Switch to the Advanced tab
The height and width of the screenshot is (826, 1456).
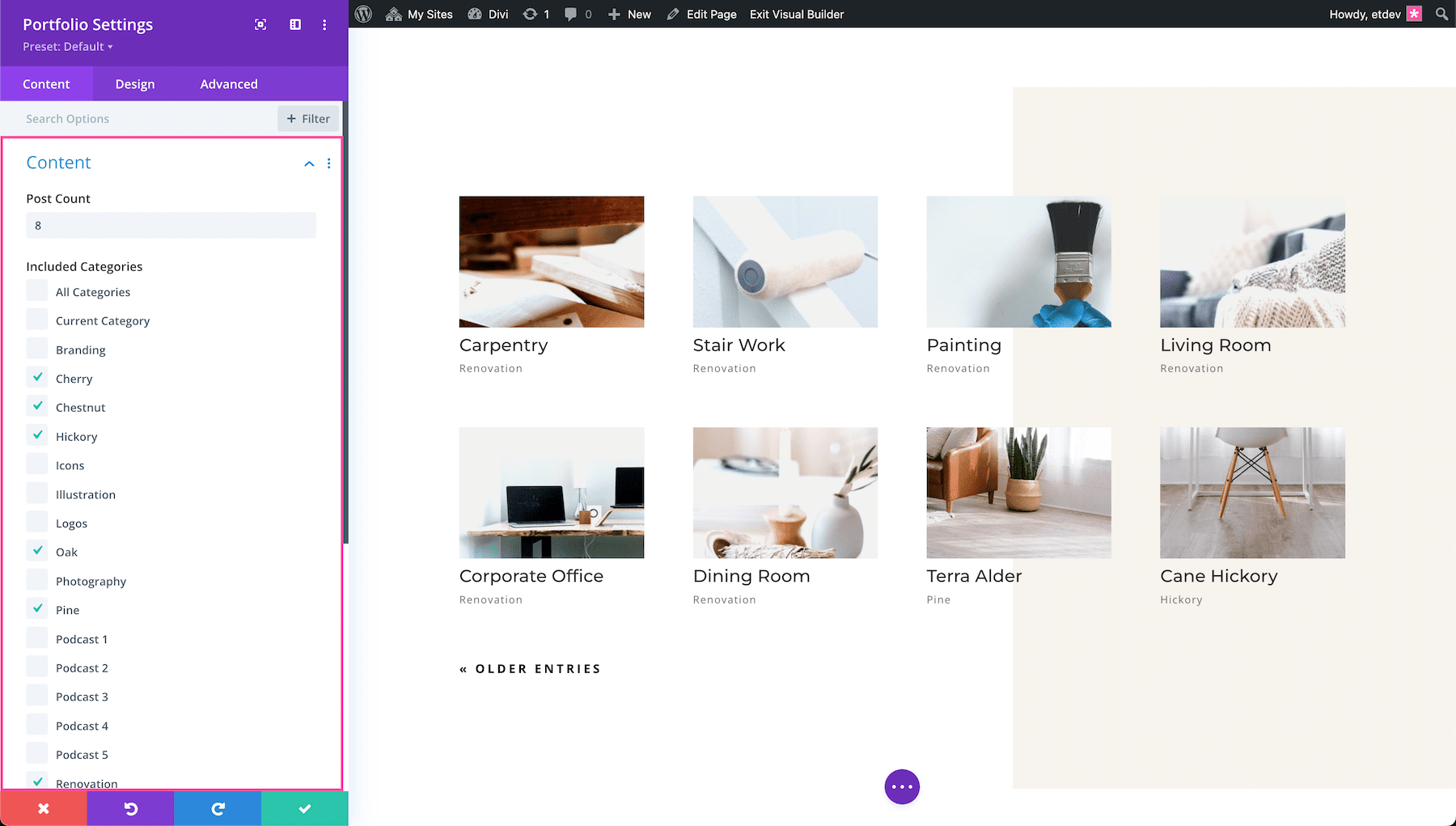click(x=229, y=83)
